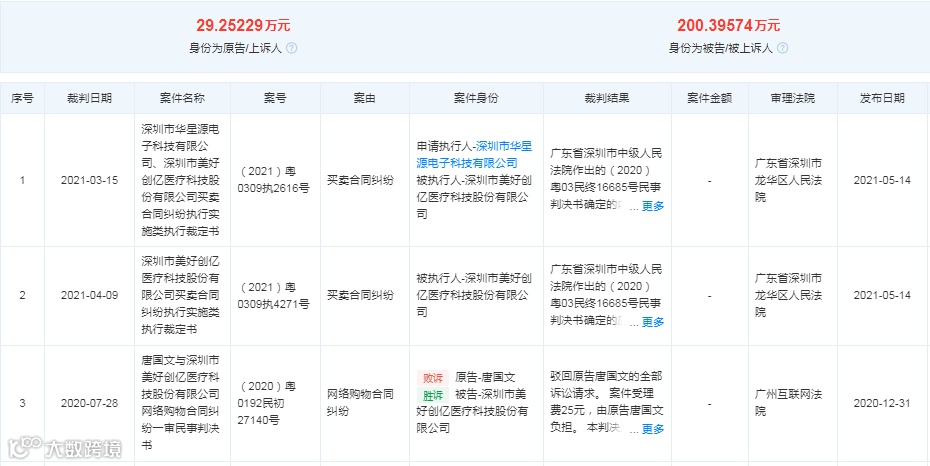930x466 pixels.
Task: Click 买卖合同纠纷 cell in row 1
Action: tap(360, 180)
